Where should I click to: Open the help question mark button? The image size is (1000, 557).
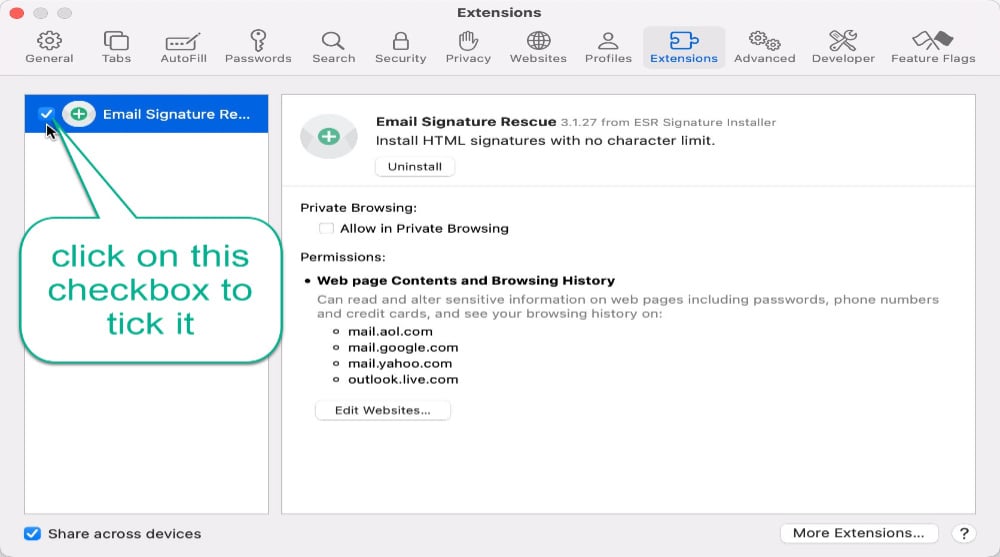pyautogui.click(x=964, y=533)
